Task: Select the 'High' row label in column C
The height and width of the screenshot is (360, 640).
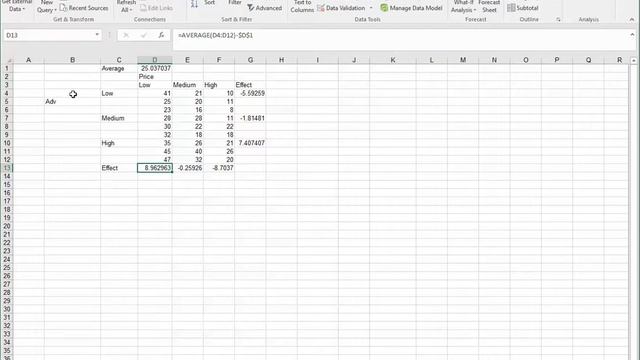Action: pos(119,143)
